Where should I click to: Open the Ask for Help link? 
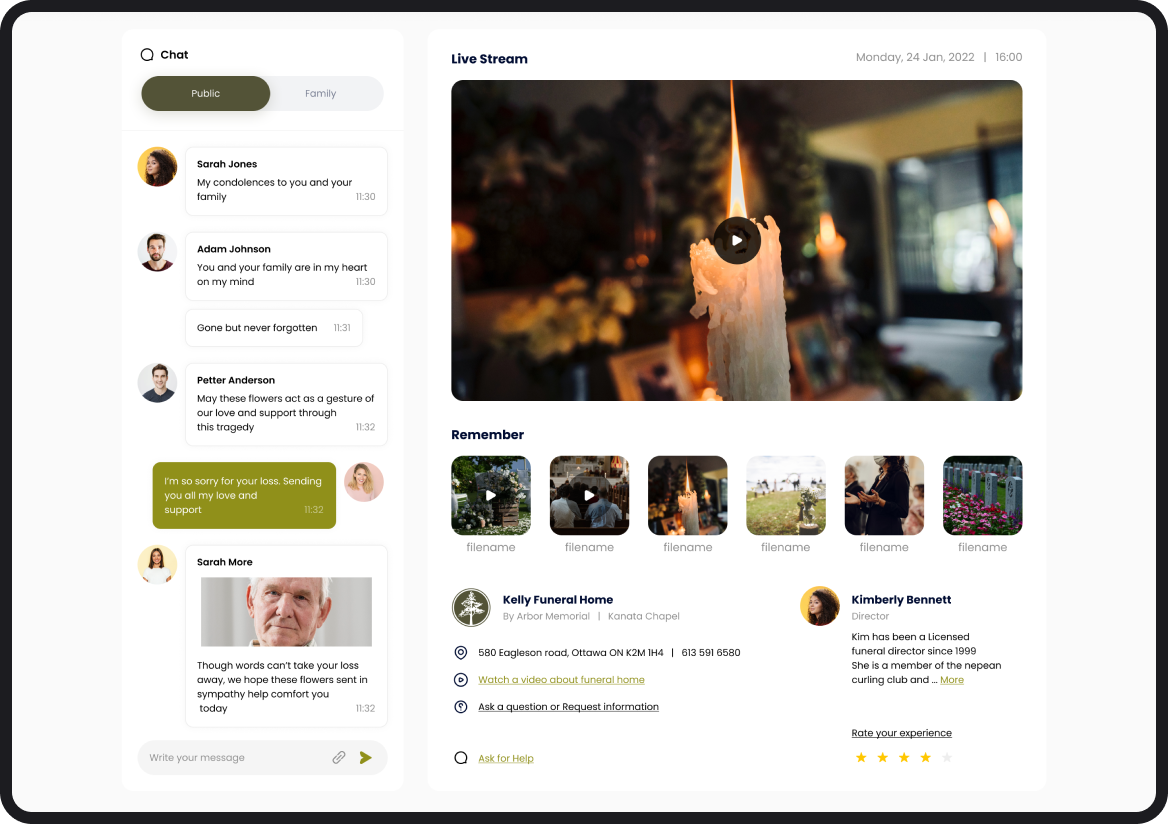[x=506, y=758]
